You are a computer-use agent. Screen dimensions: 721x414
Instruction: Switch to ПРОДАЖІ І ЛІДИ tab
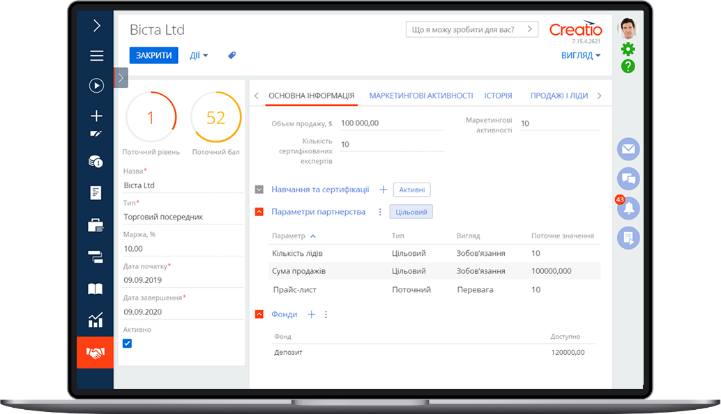click(x=559, y=96)
